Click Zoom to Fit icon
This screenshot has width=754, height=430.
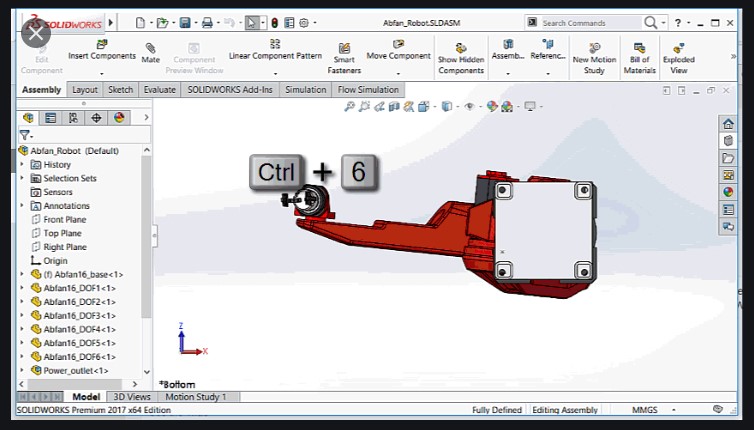pyautogui.click(x=350, y=106)
